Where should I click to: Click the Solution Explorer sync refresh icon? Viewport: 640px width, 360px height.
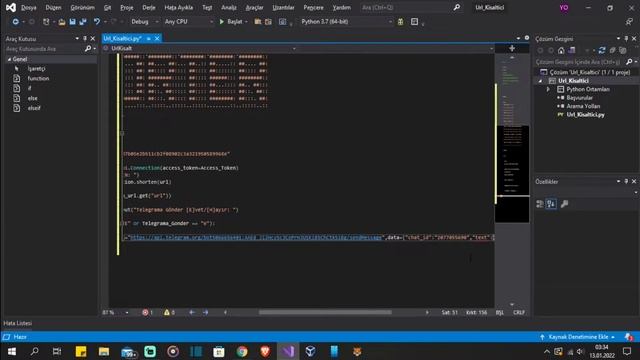[x=602, y=50]
